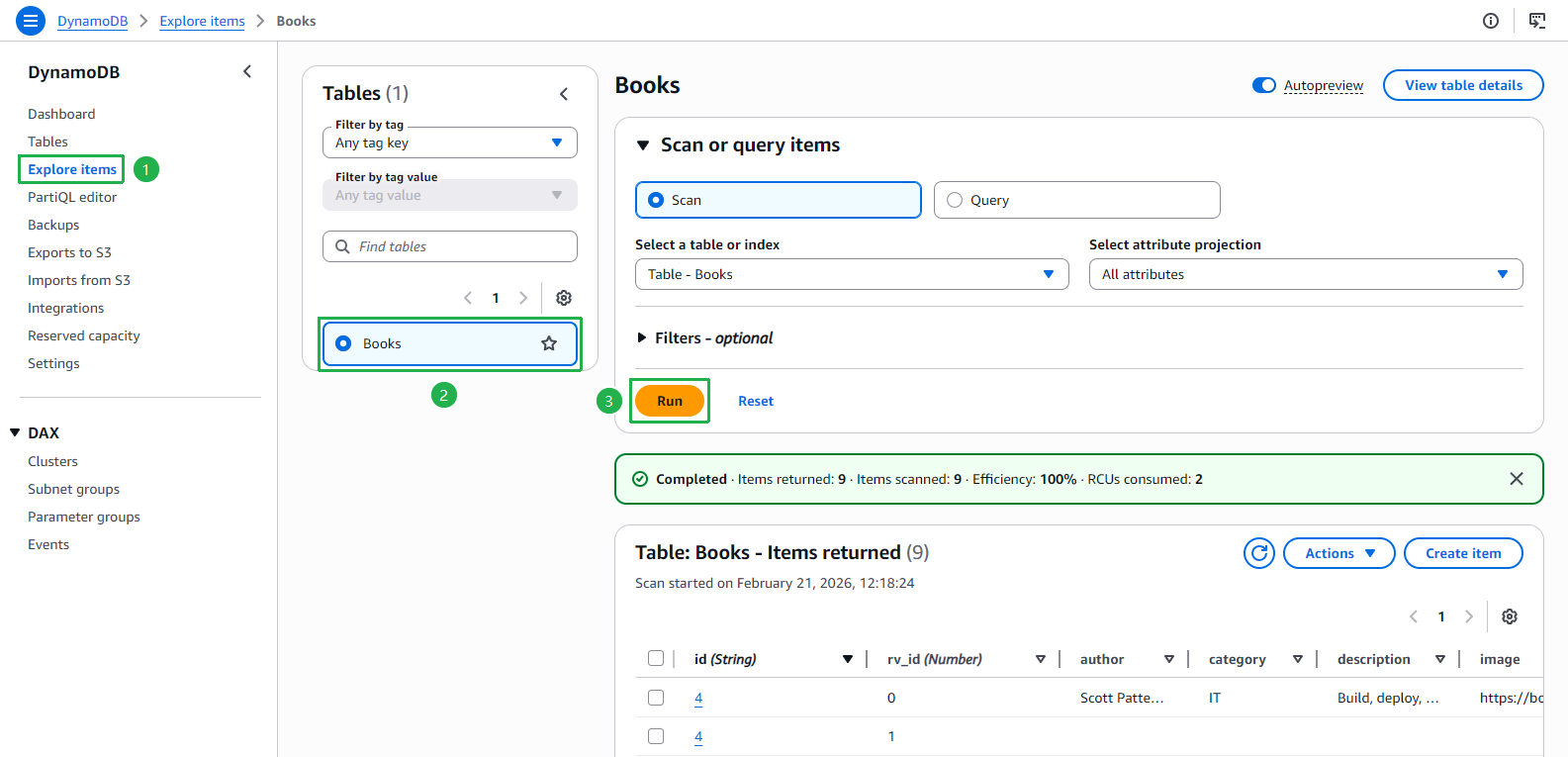The image size is (1568, 757).
Task: Open the Table - Books index dropdown
Action: [x=852, y=274]
